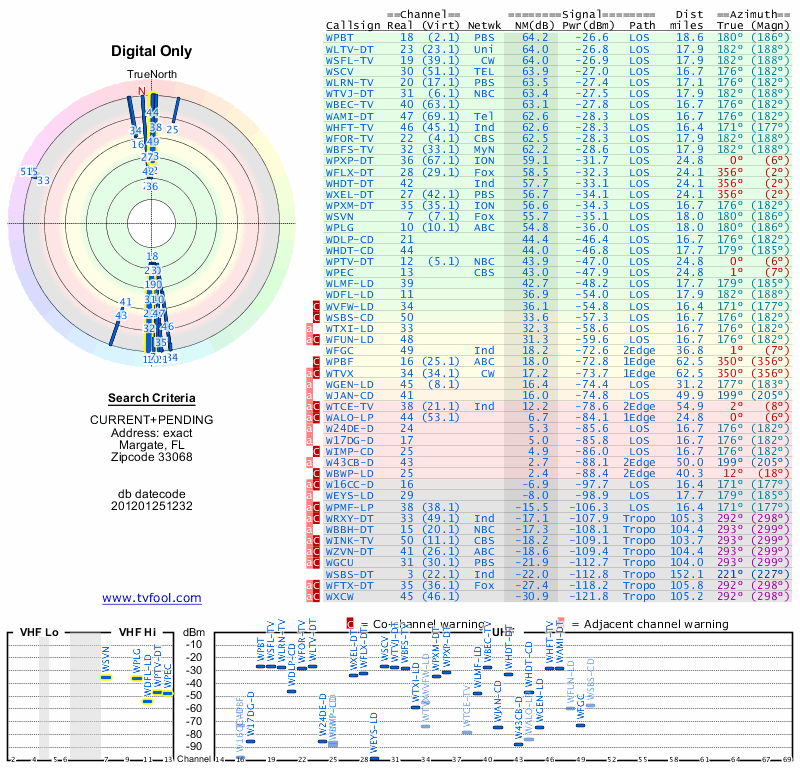This screenshot has height=768, width=800.
Task: Select WFTX-DT callsign in the table
Action: [x=349, y=586]
